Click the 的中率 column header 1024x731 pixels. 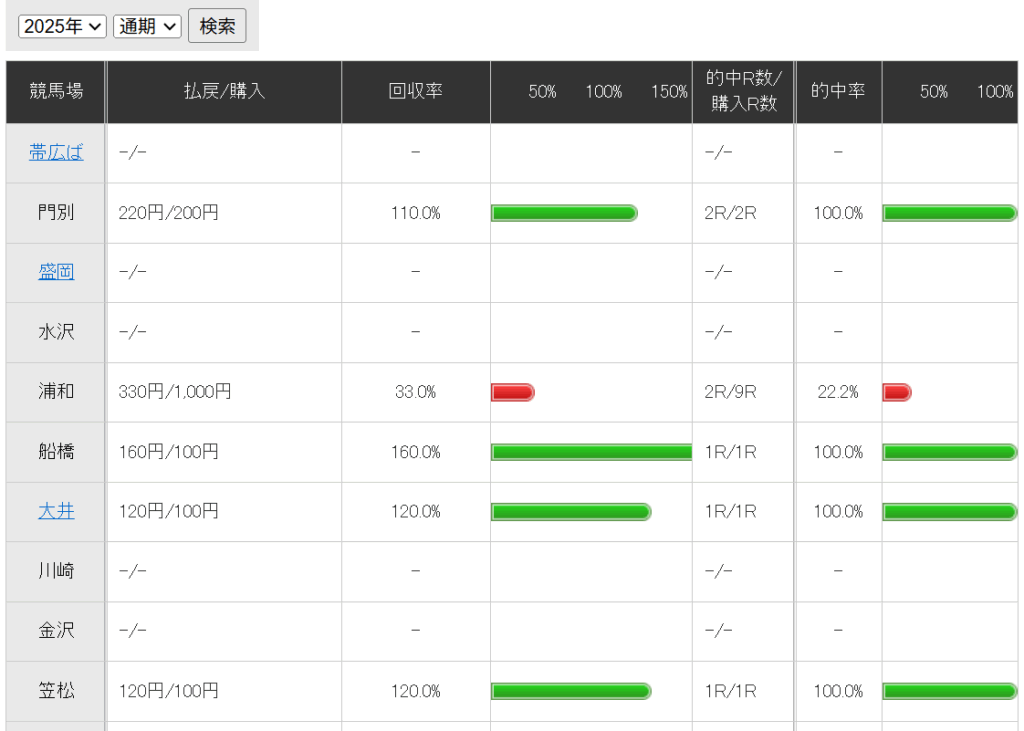838,92
